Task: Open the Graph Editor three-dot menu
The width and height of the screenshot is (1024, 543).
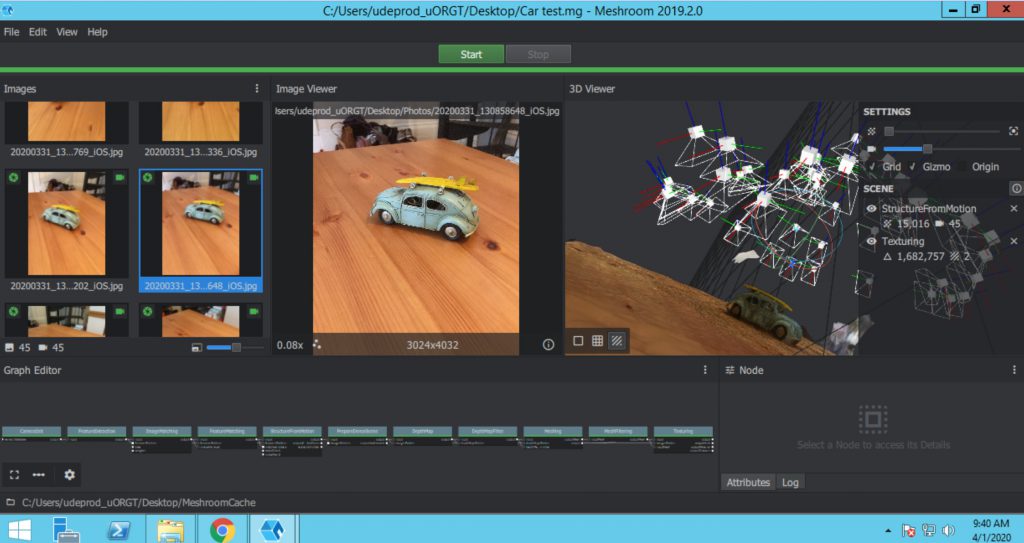Action: [x=705, y=370]
